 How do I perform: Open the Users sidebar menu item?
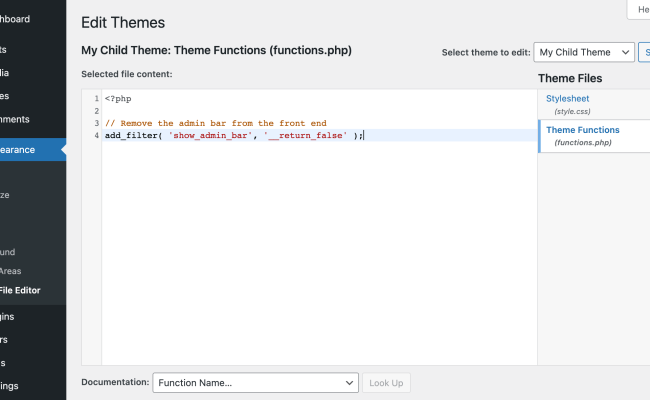(4, 340)
